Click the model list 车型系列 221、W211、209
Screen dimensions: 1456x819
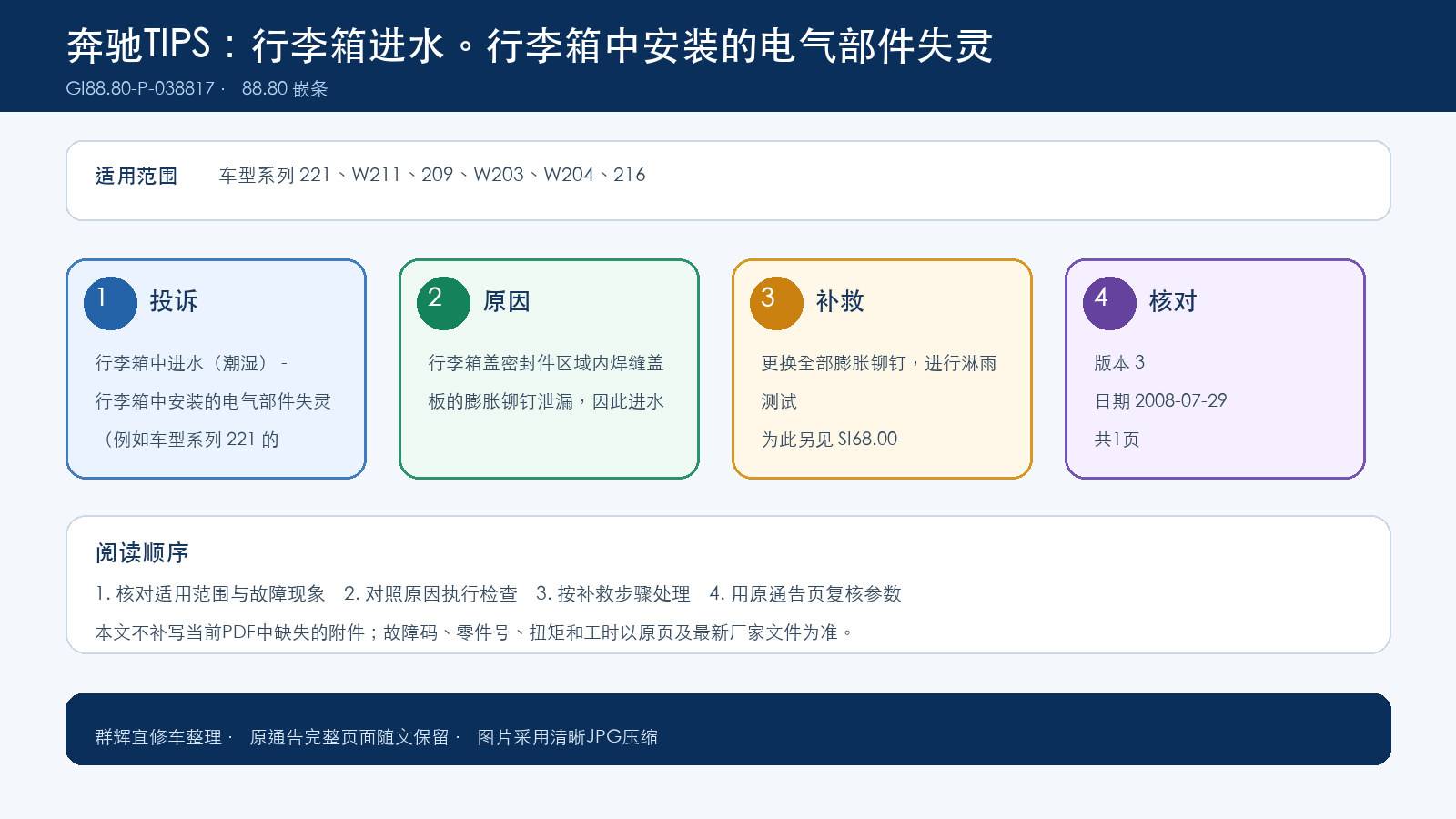[336, 175]
